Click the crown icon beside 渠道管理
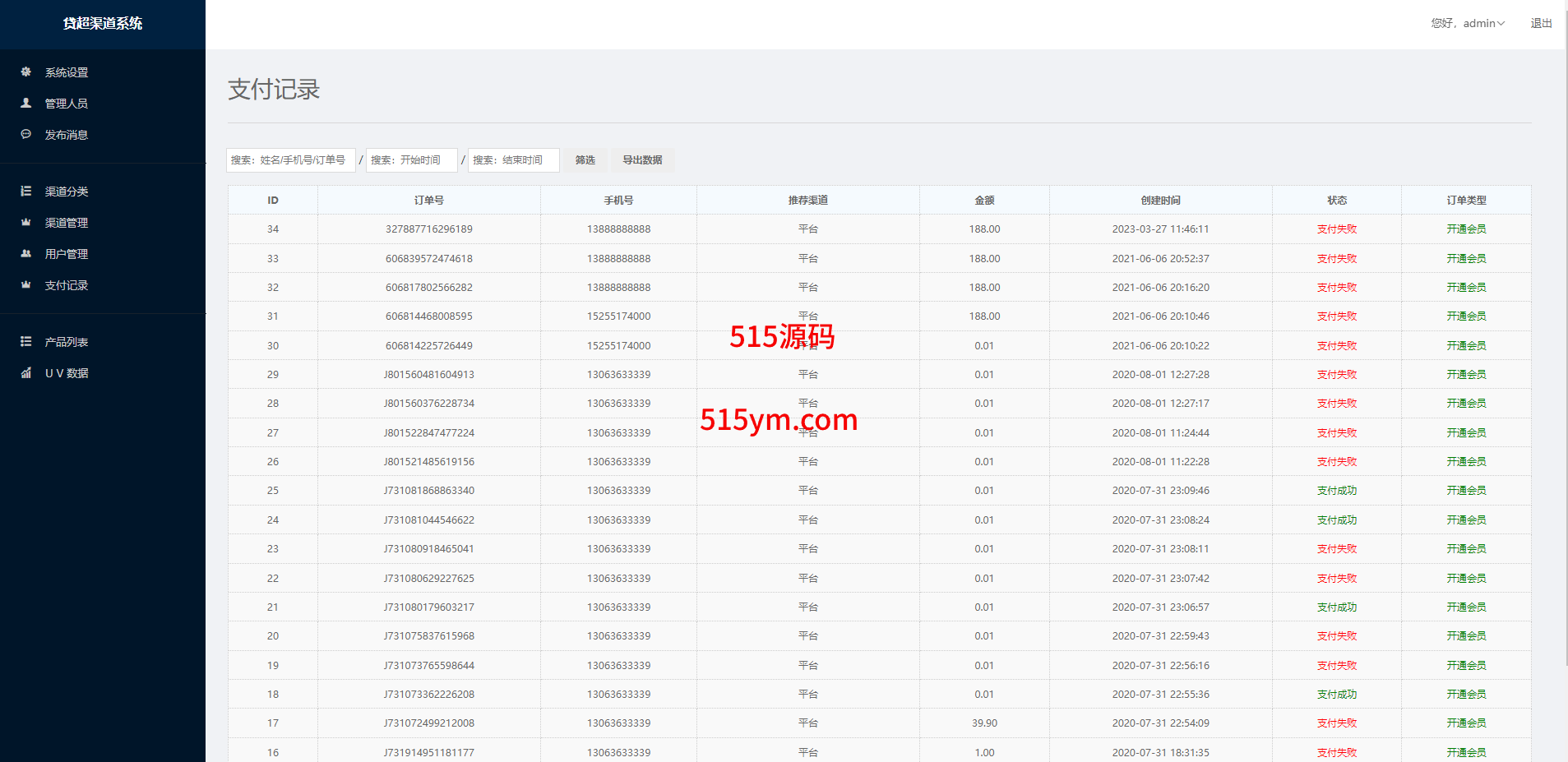Image resolution: width=1568 pixels, height=762 pixels. [25, 223]
